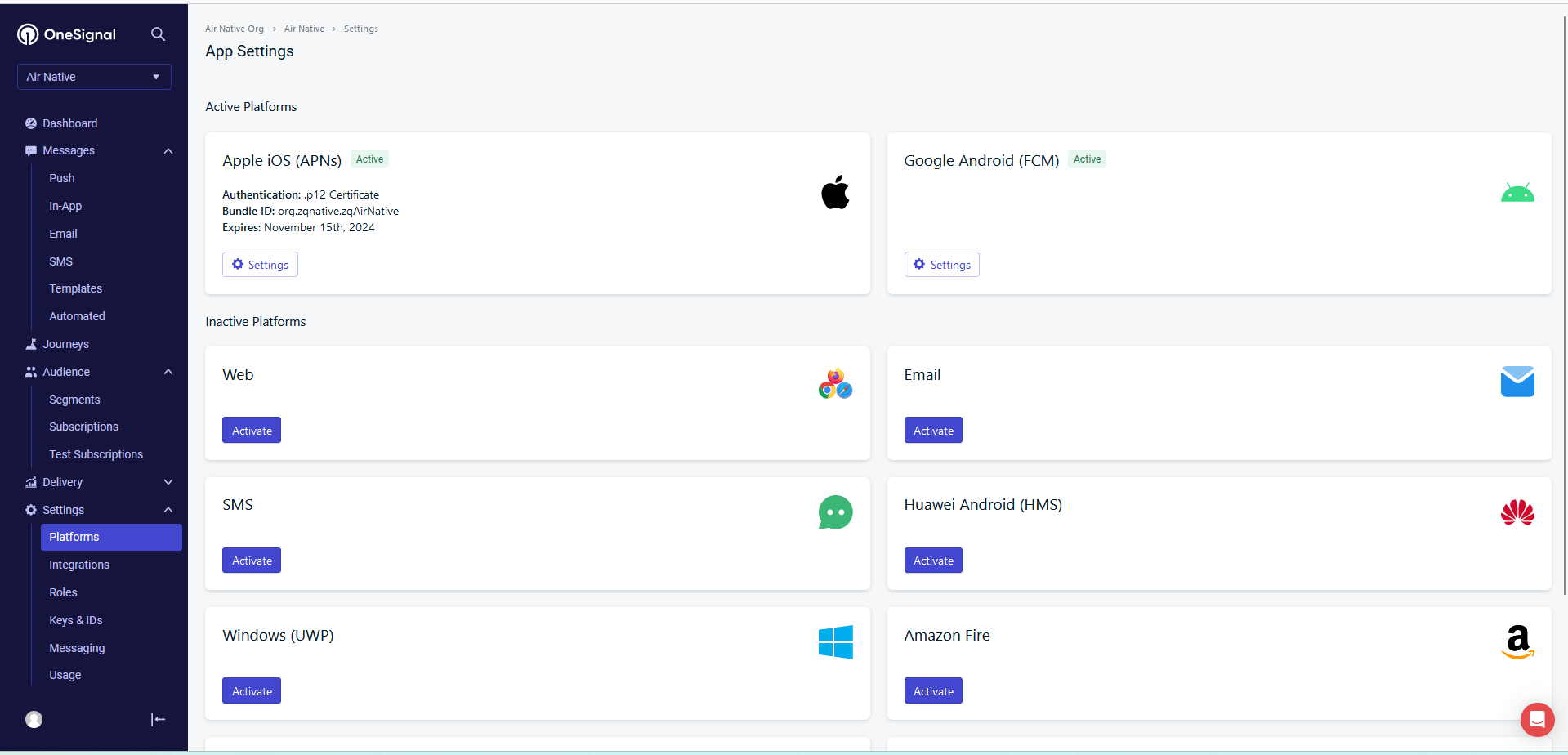Open Automated messages

tap(77, 316)
